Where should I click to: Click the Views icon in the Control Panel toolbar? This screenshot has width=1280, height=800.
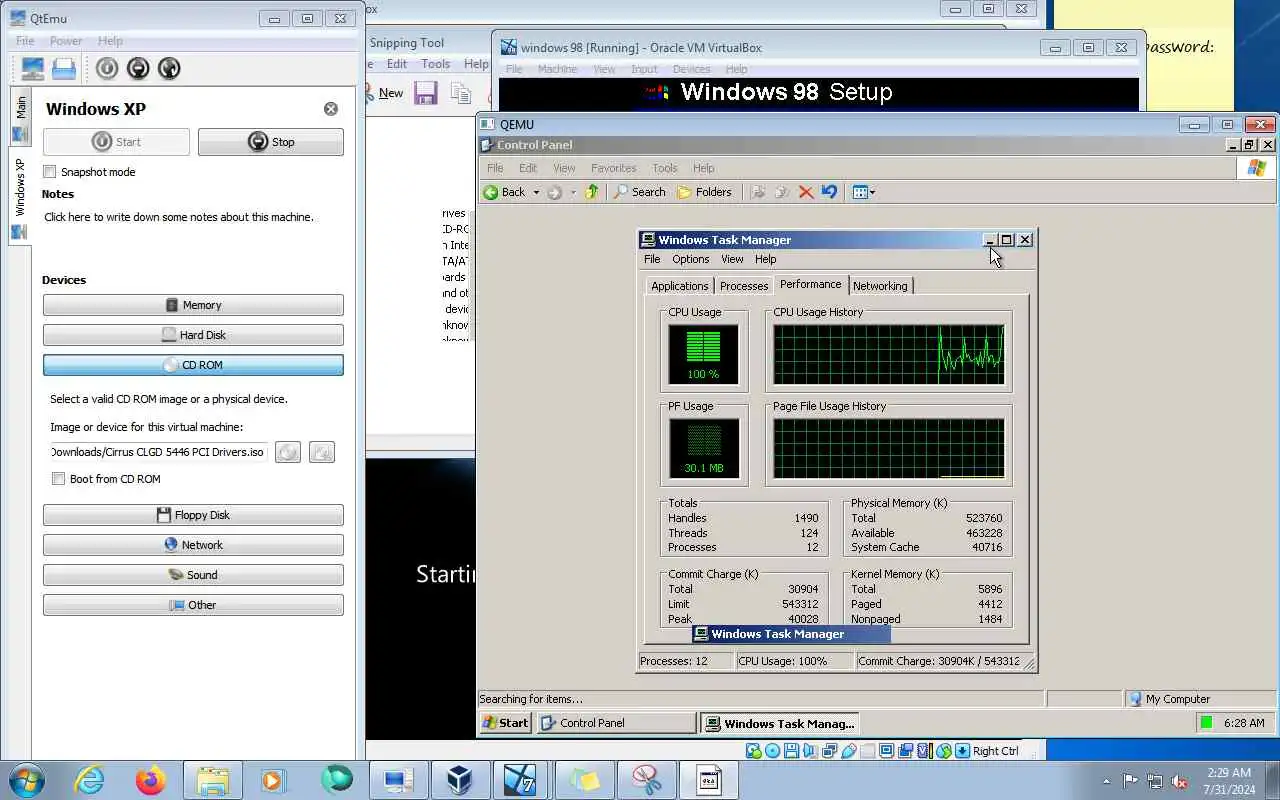pos(859,192)
